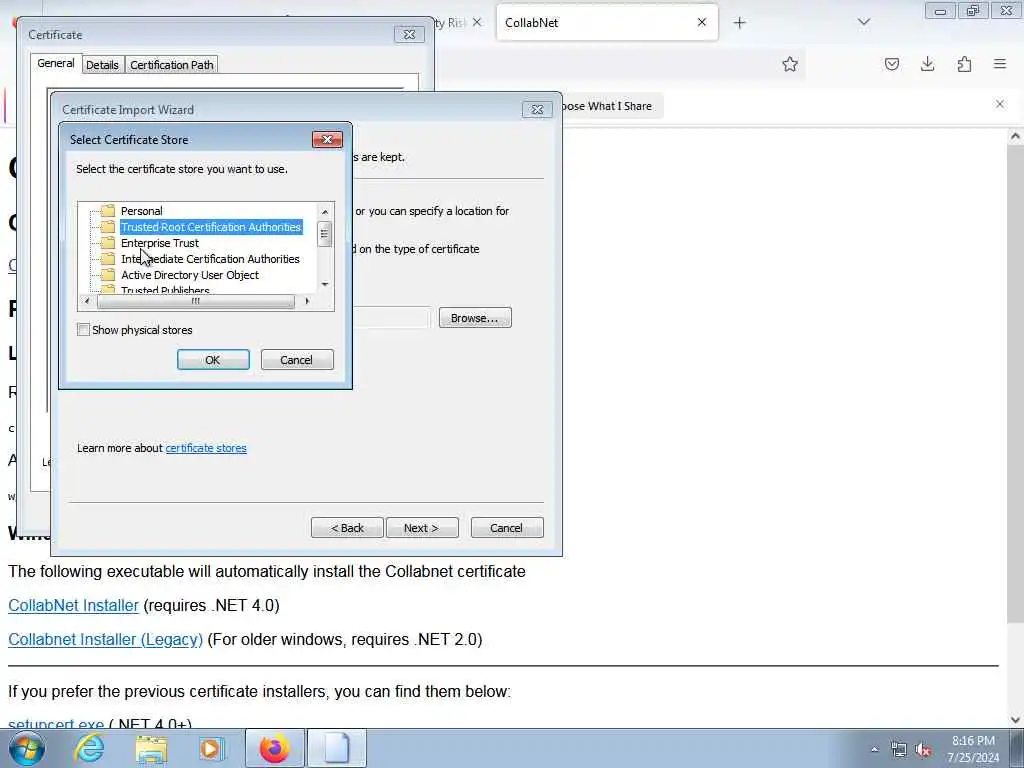Close Select Certificate Store with red X
This screenshot has height=768, width=1024.
coord(327,139)
